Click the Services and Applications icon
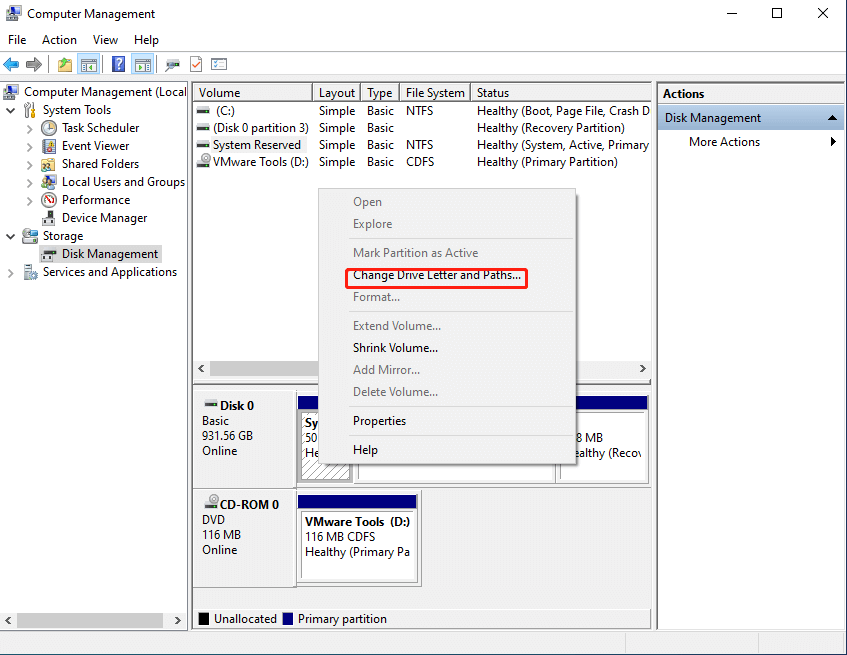The image size is (847, 655). [30, 272]
